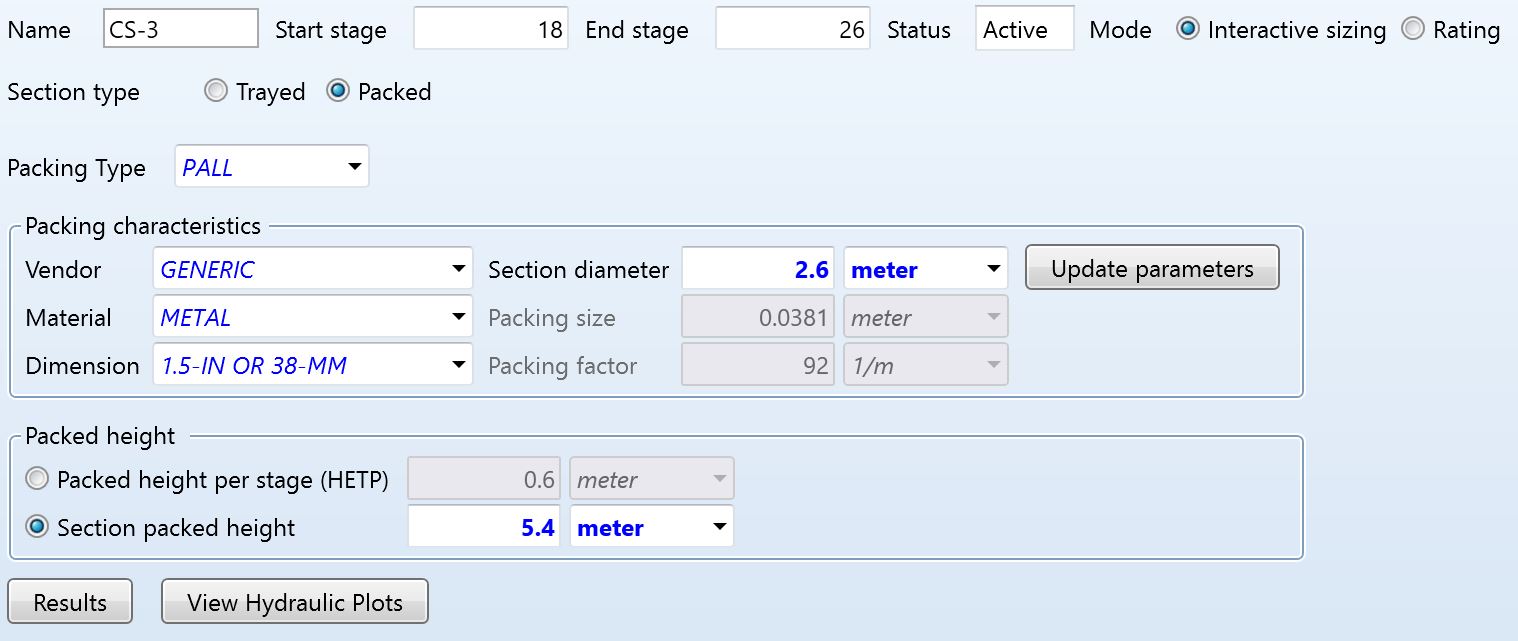The height and width of the screenshot is (641, 1518).
Task: Select the Trayed section type
Action: 216,92
